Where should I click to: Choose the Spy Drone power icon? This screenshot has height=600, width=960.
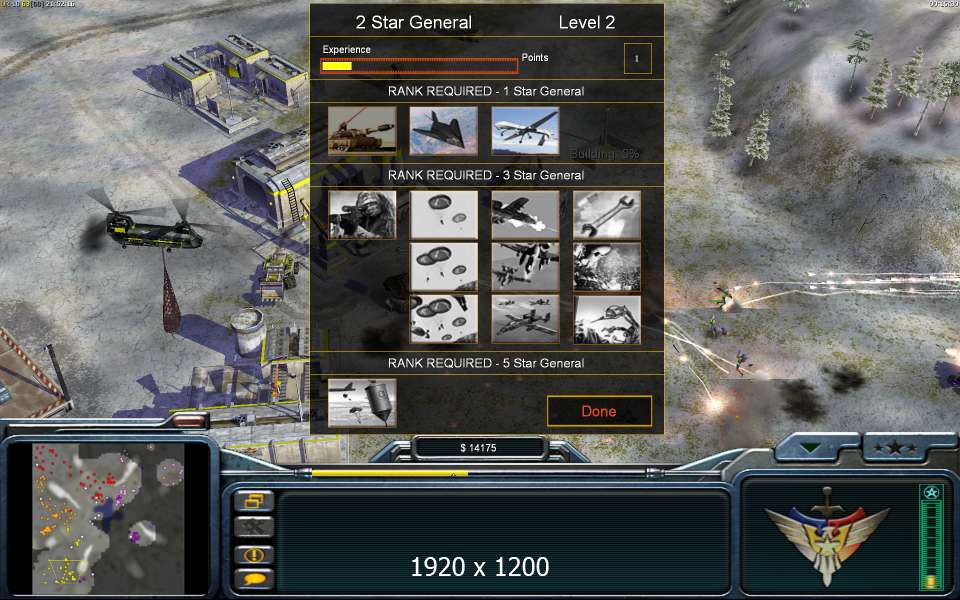(x=525, y=130)
